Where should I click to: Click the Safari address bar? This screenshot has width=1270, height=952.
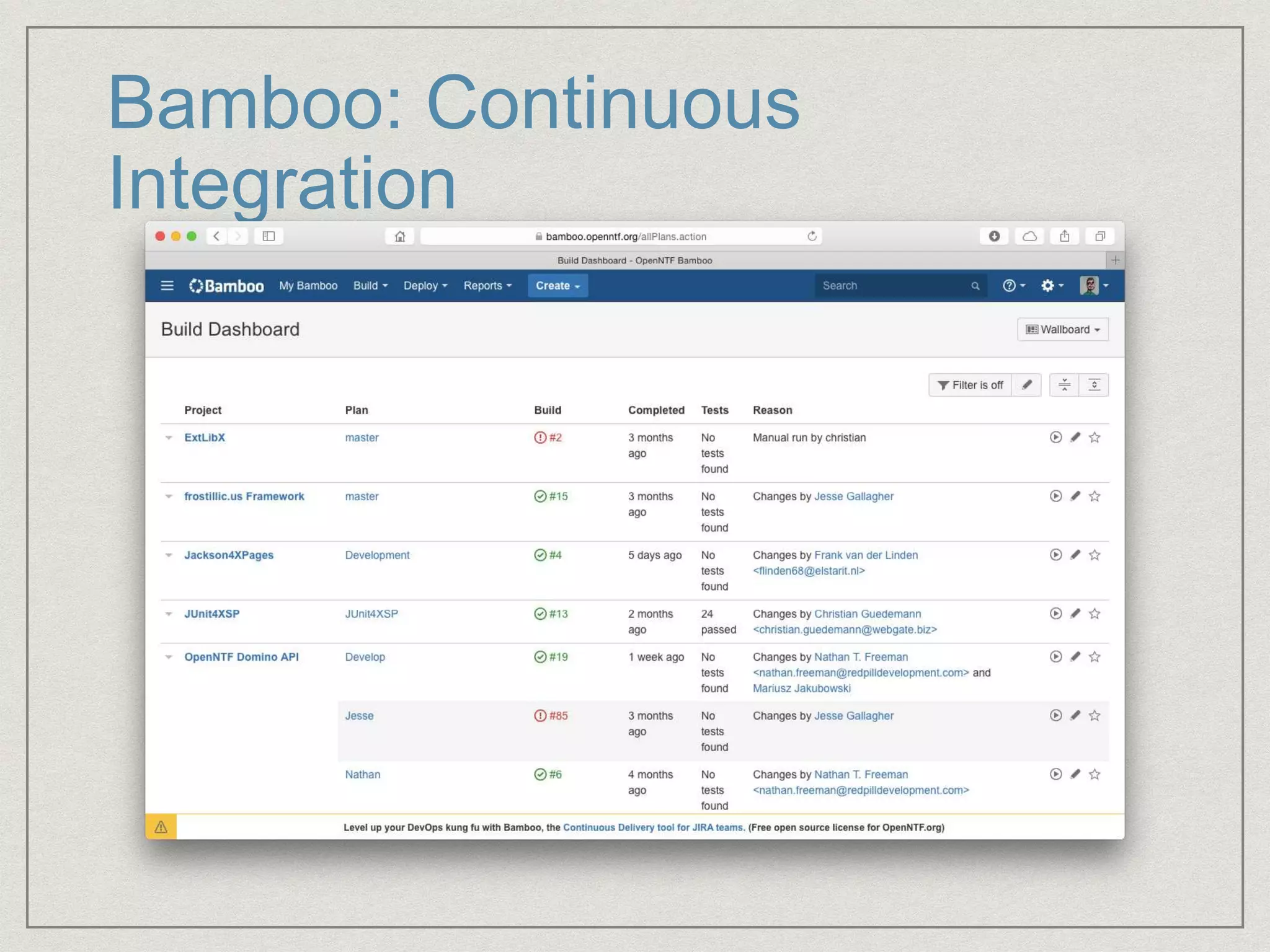pos(621,236)
